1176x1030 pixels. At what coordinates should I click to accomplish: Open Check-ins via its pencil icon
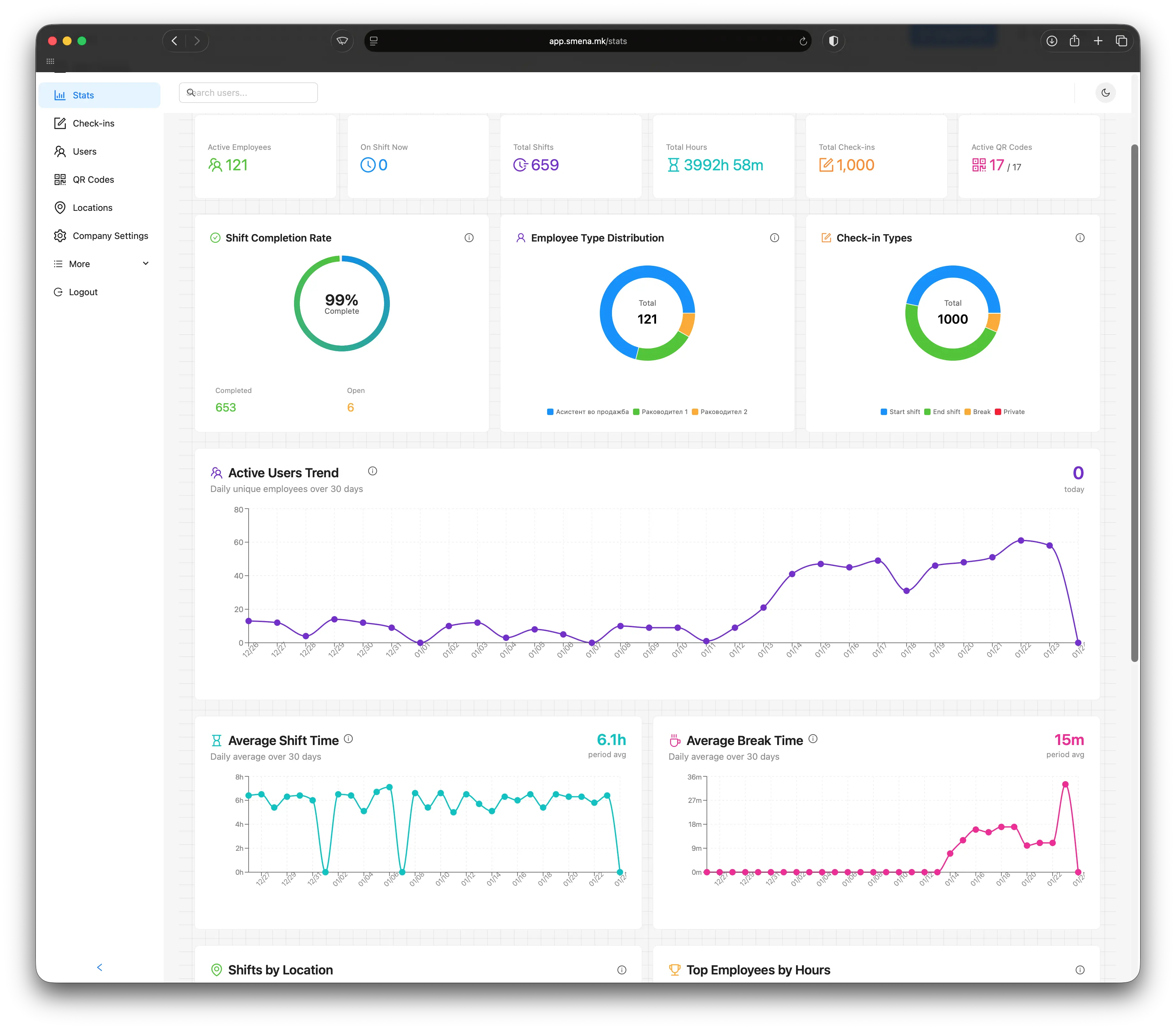tap(60, 123)
